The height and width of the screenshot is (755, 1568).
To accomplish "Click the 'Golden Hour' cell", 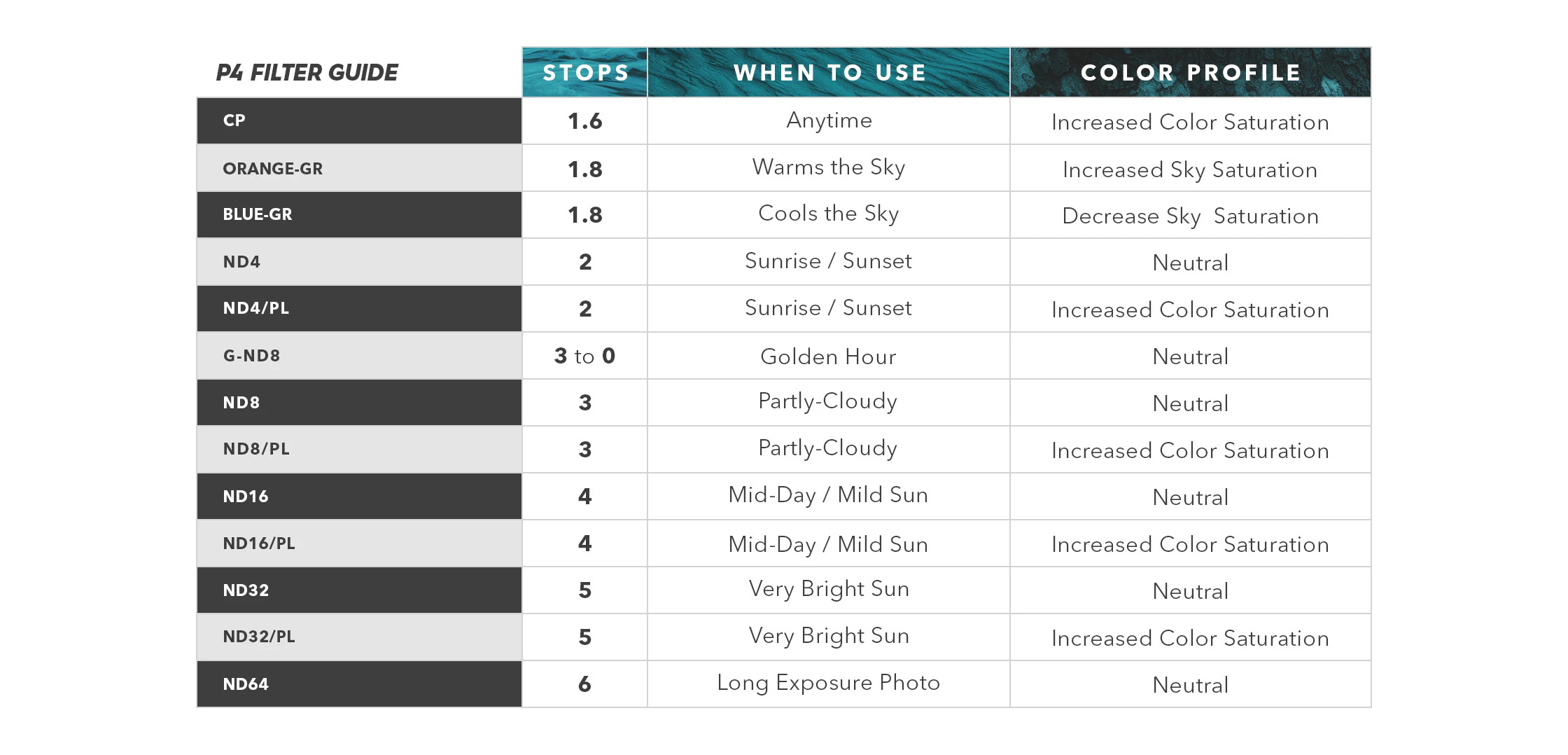I will coord(829,356).
